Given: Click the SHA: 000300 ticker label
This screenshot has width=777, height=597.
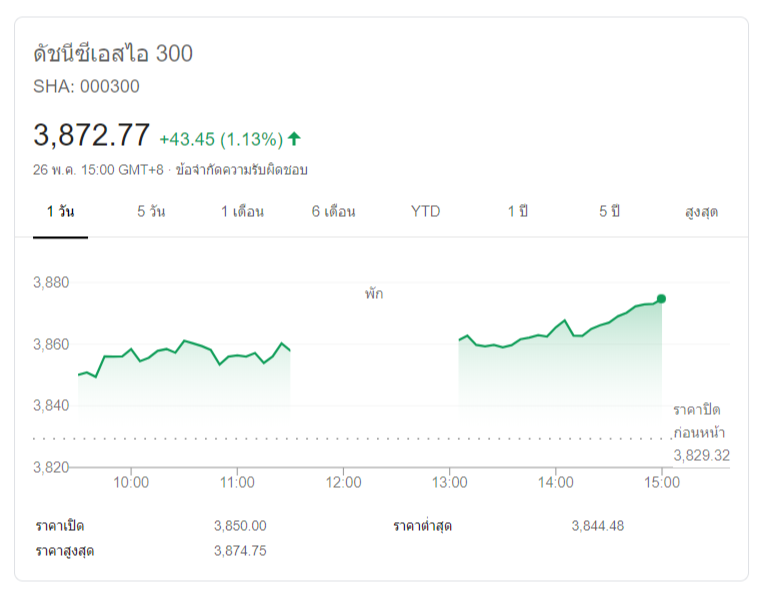Looking at the screenshot, I should coord(86,86).
